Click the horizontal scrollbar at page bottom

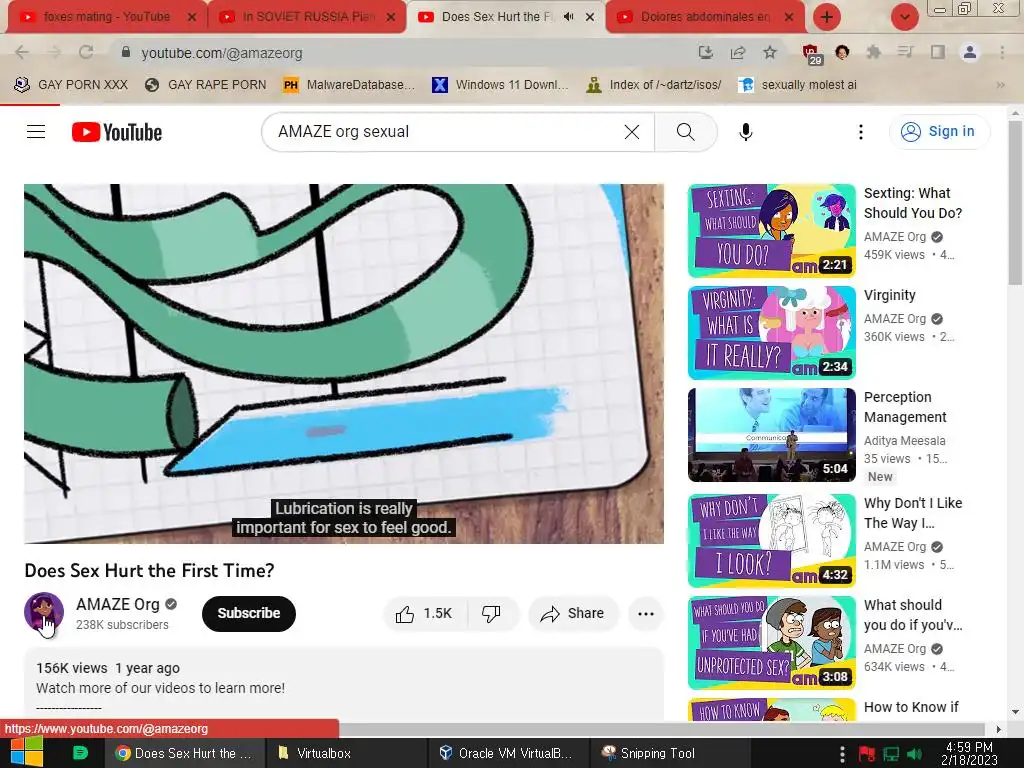pos(662,728)
